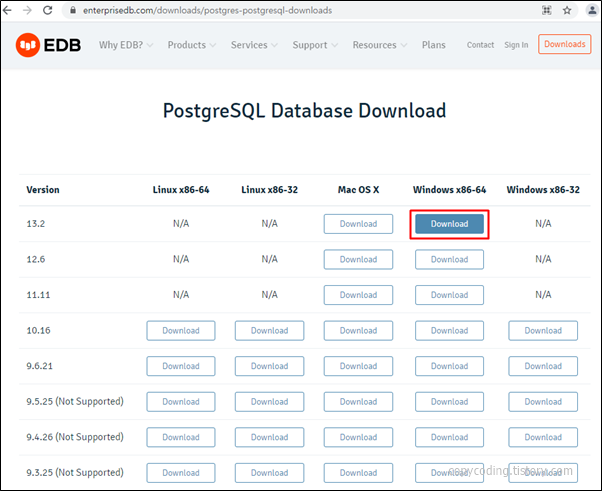Download version 9.5.25 for Windows x86-32

[x=543, y=402]
